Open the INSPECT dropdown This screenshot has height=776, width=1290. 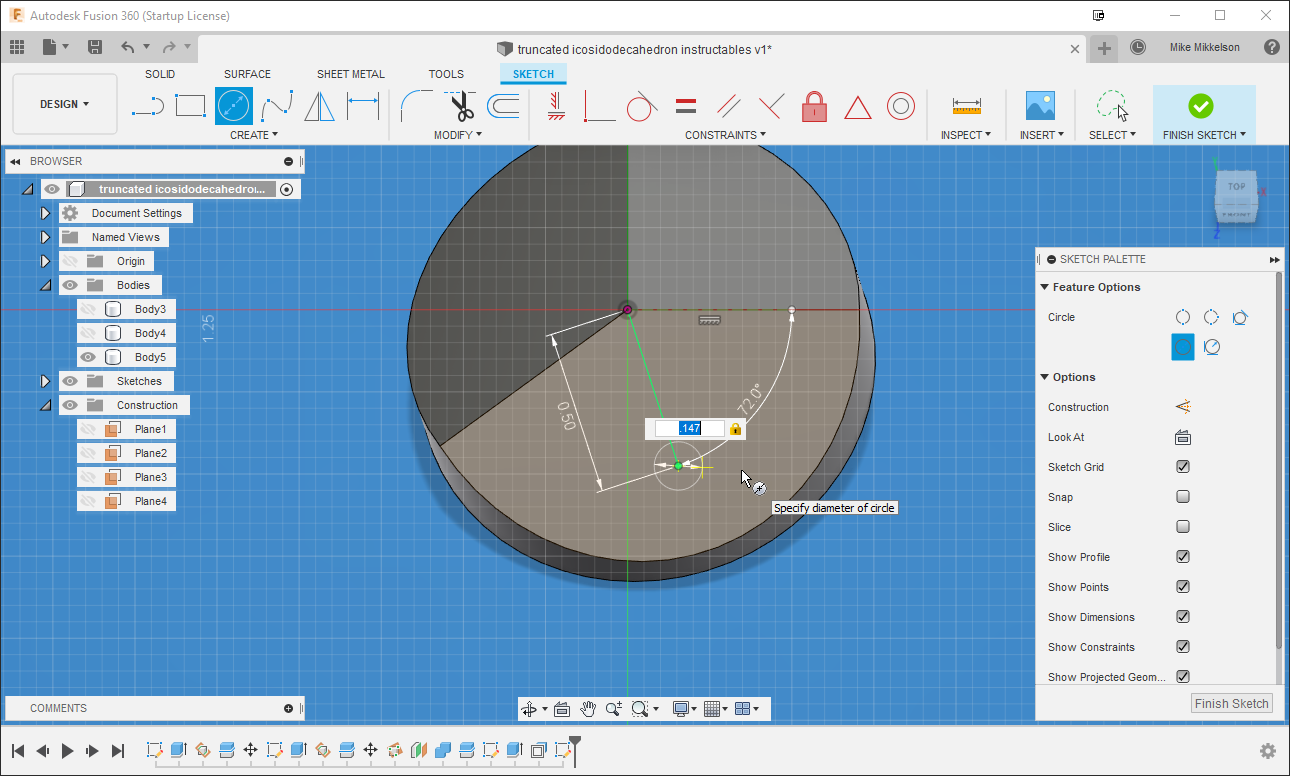(966, 135)
